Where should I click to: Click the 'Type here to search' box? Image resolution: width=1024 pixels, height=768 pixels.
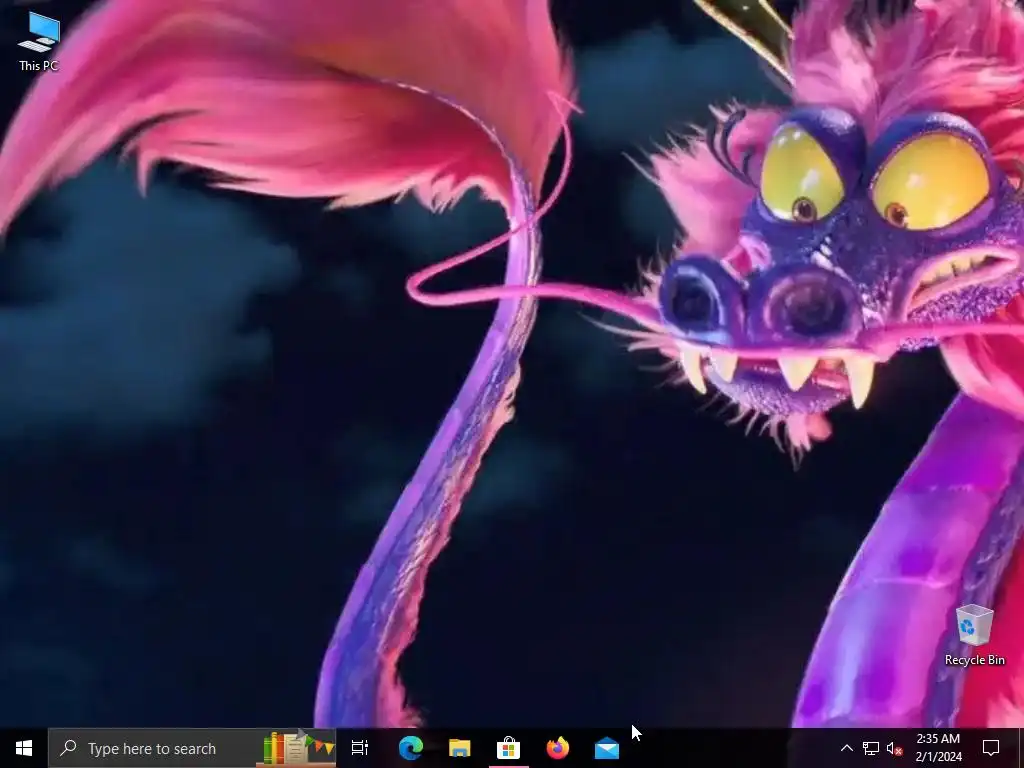[x=192, y=748]
